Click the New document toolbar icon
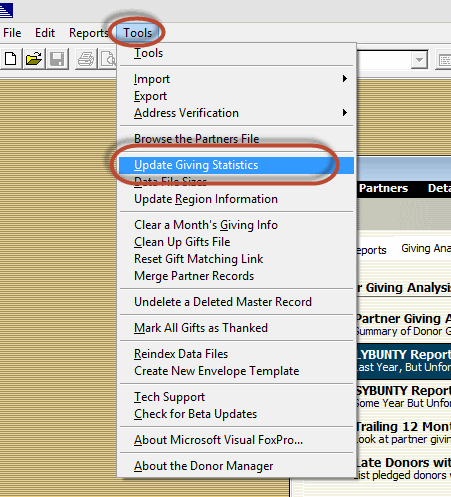Viewport: 451px width, 497px height. coord(11,59)
